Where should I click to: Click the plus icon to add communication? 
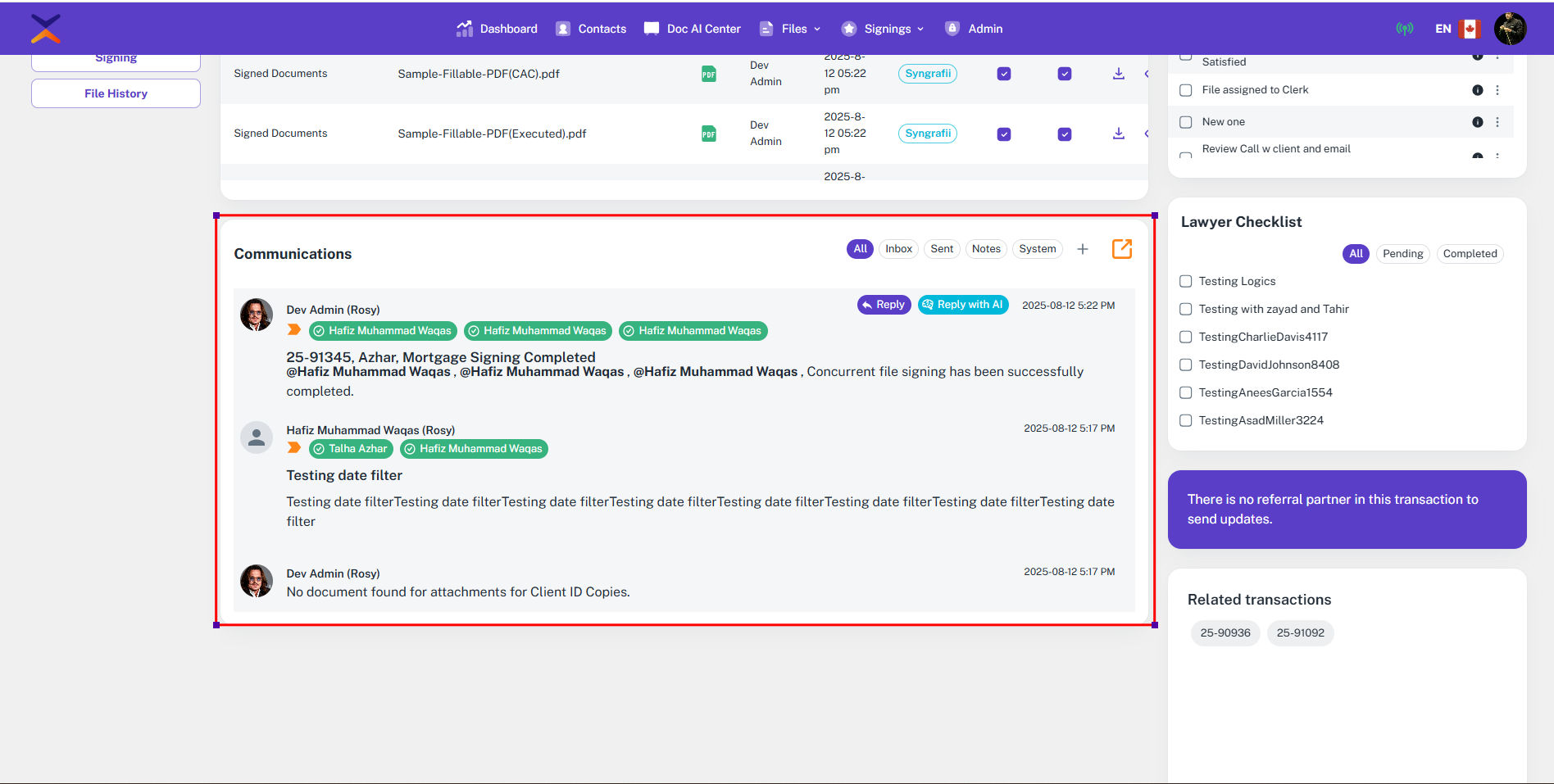tap(1082, 249)
